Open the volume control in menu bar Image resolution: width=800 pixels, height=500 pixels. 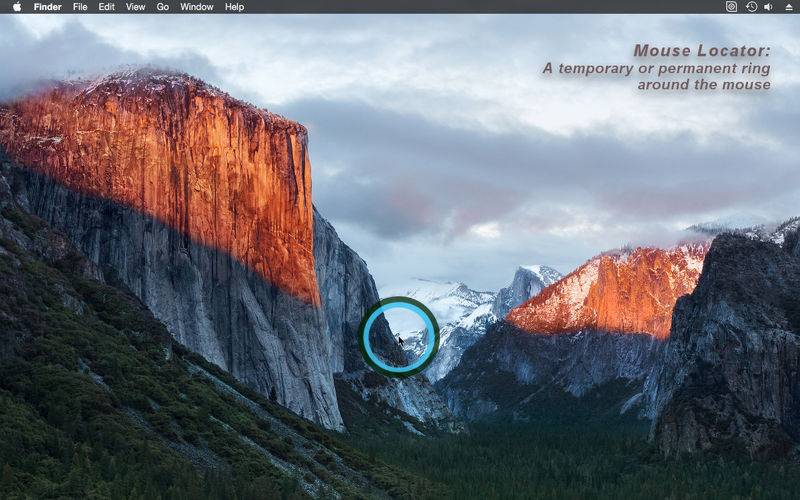pos(768,7)
